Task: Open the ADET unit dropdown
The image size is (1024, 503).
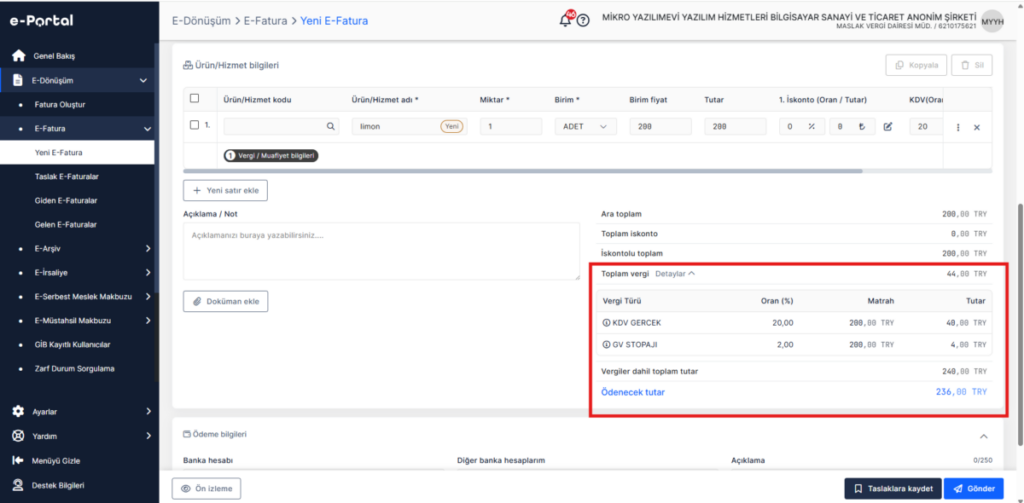Action: pos(585,127)
